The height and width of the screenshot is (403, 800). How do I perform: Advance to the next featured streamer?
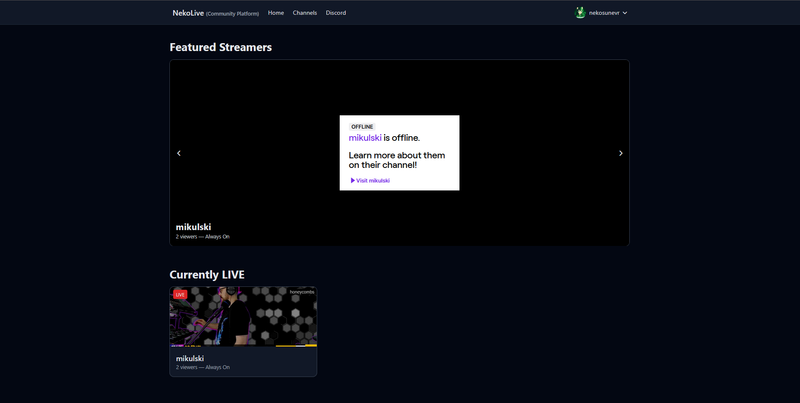click(620, 153)
